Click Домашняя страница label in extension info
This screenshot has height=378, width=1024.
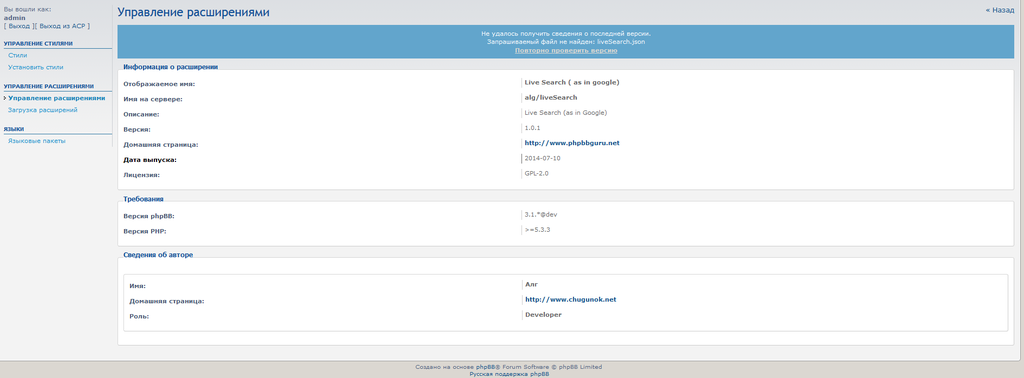(160, 144)
